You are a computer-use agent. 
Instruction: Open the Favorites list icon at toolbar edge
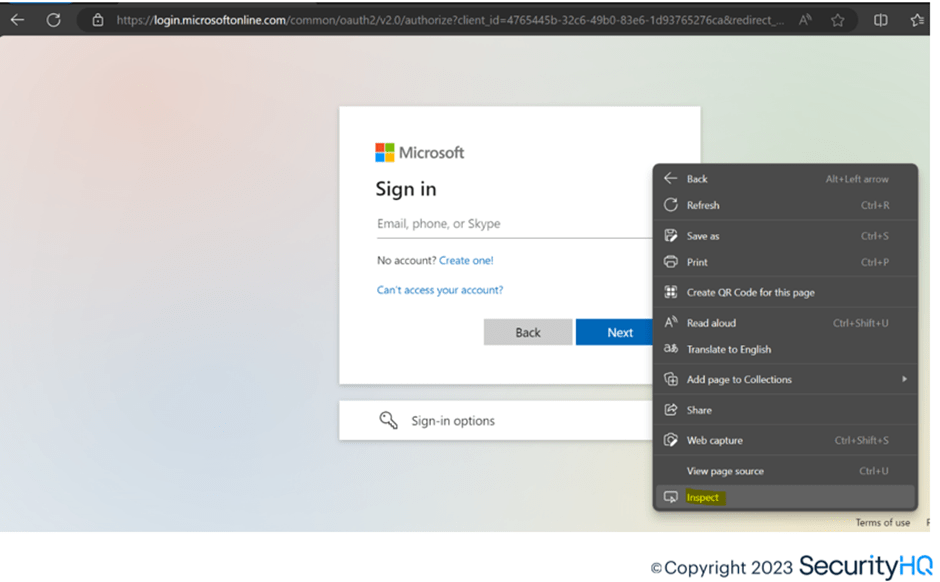pos(918,20)
